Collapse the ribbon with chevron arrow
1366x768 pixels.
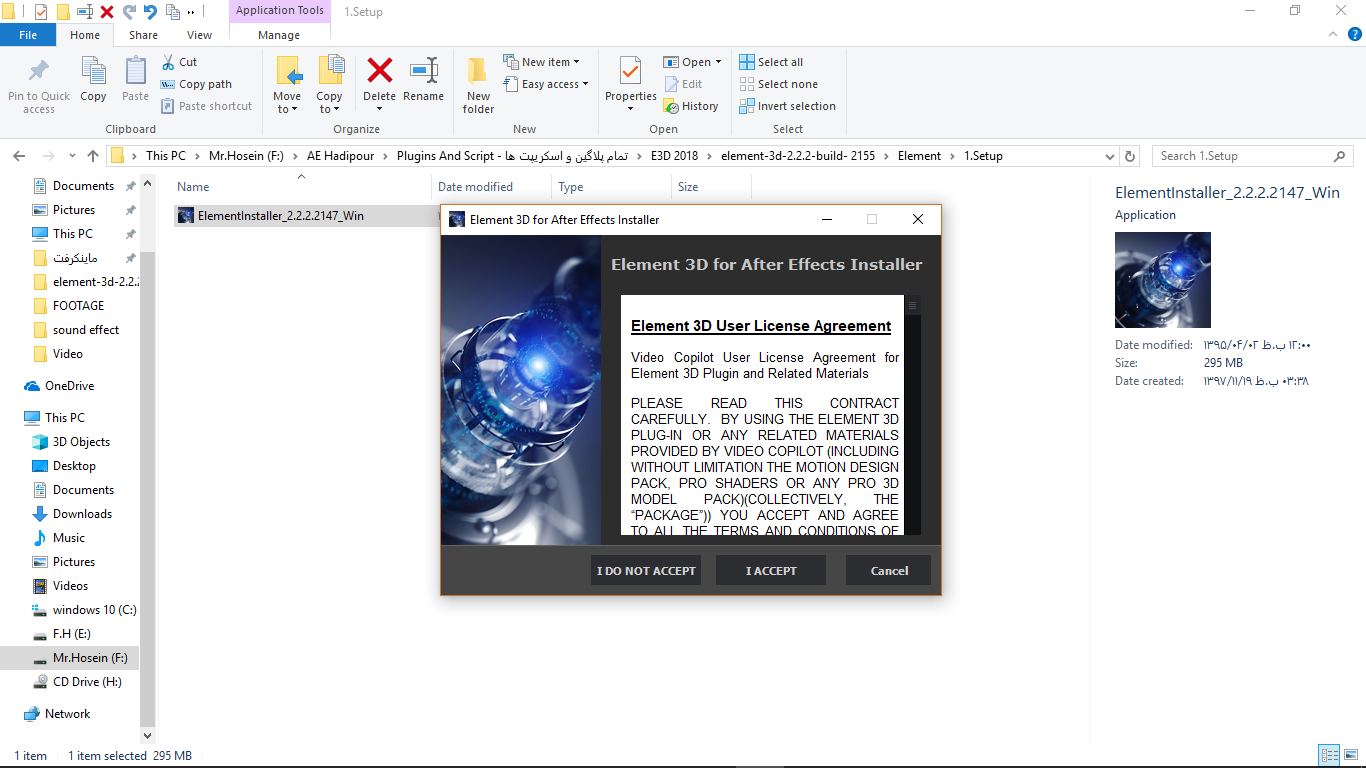click(x=1332, y=34)
